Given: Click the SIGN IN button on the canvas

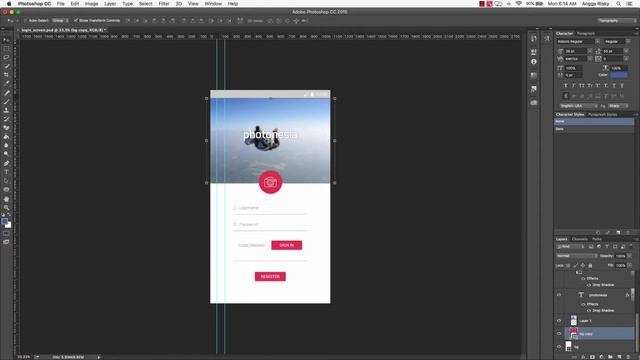Looking at the screenshot, I should [x=287, y=245].
